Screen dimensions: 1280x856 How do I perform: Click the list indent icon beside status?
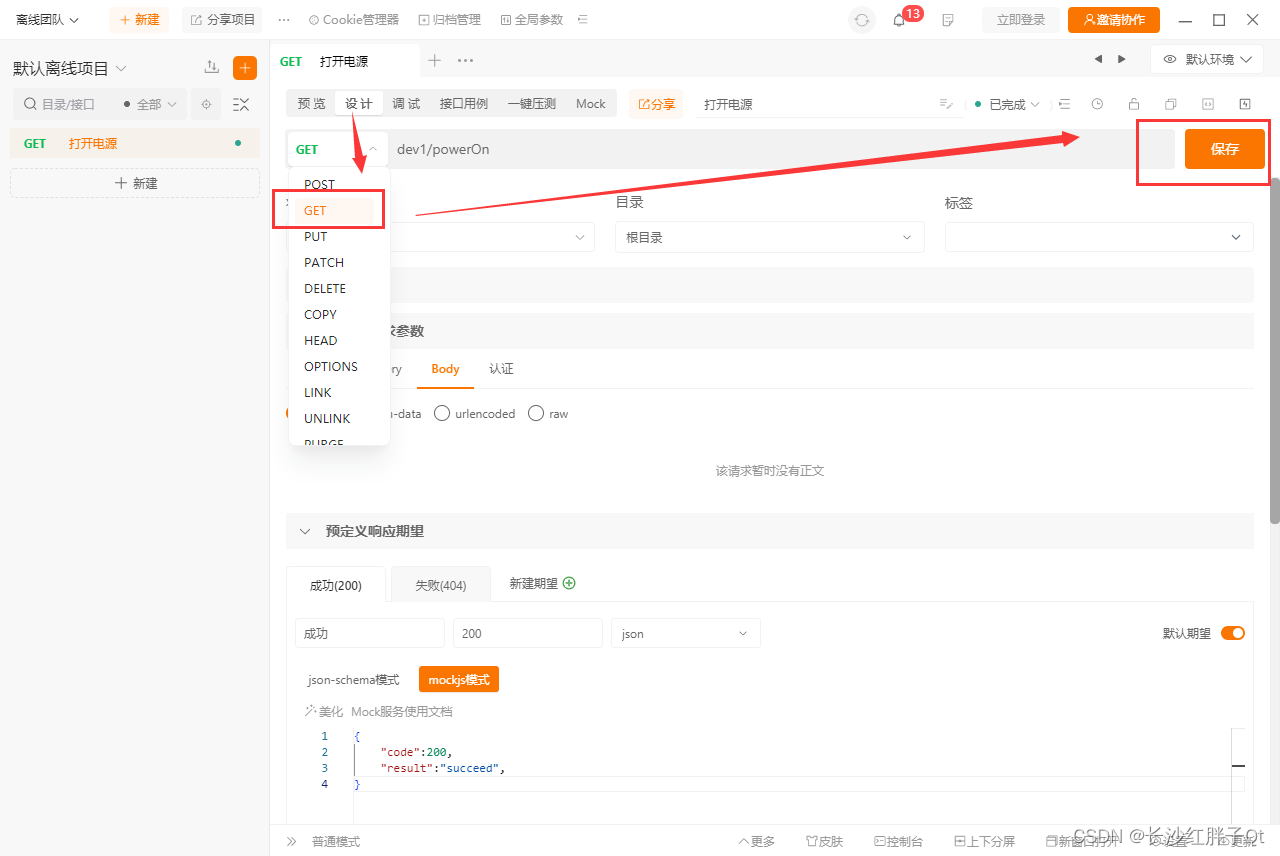[1064, 104]
